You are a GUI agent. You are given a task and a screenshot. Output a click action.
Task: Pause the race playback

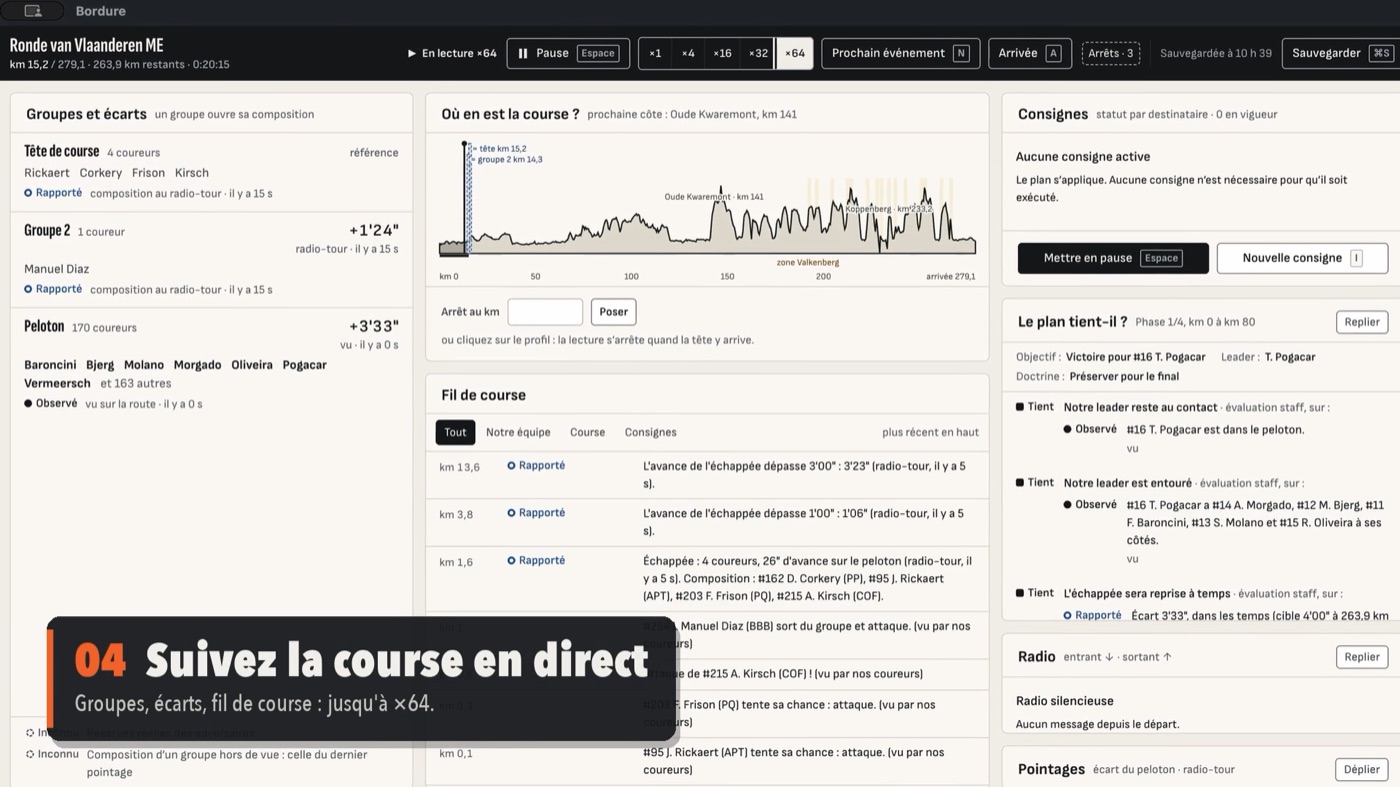(568, 53)
